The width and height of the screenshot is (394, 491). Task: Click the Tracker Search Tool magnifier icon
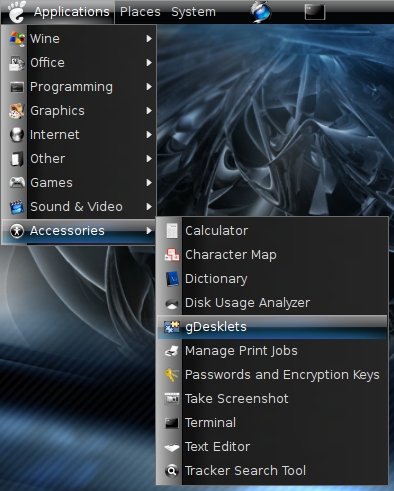[172, 471]
